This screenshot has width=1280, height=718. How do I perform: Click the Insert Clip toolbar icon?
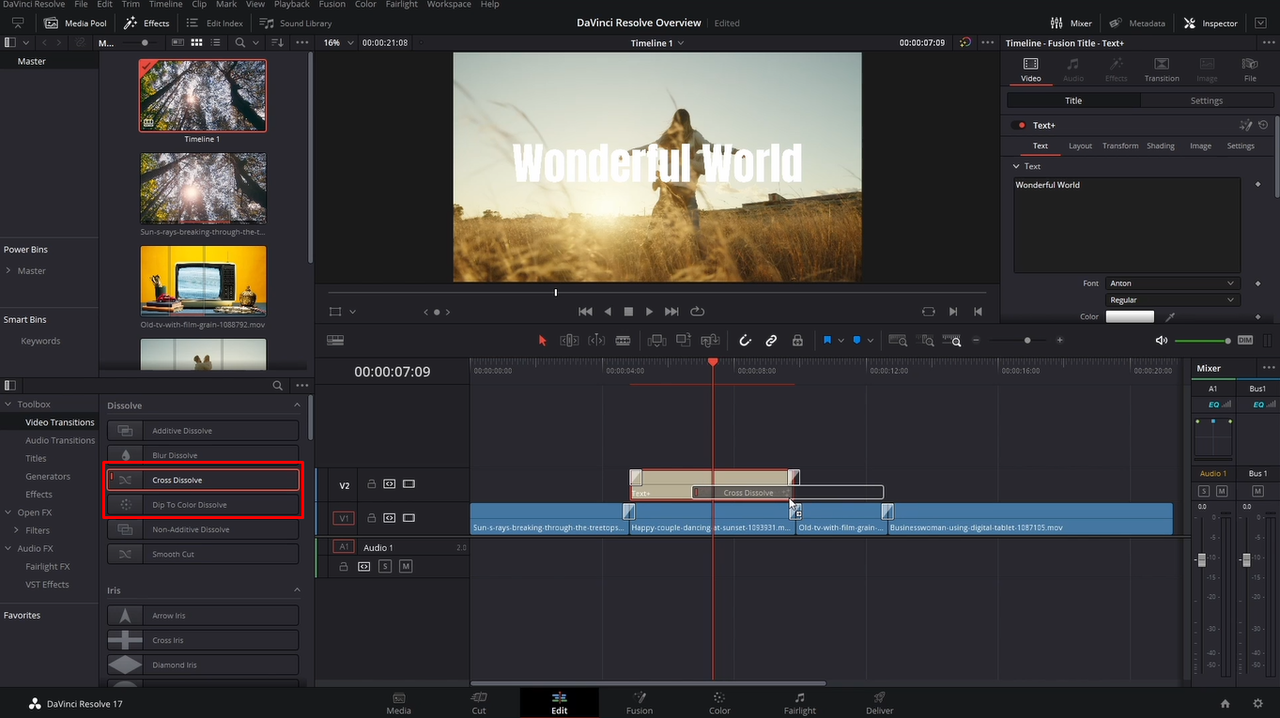658,340
